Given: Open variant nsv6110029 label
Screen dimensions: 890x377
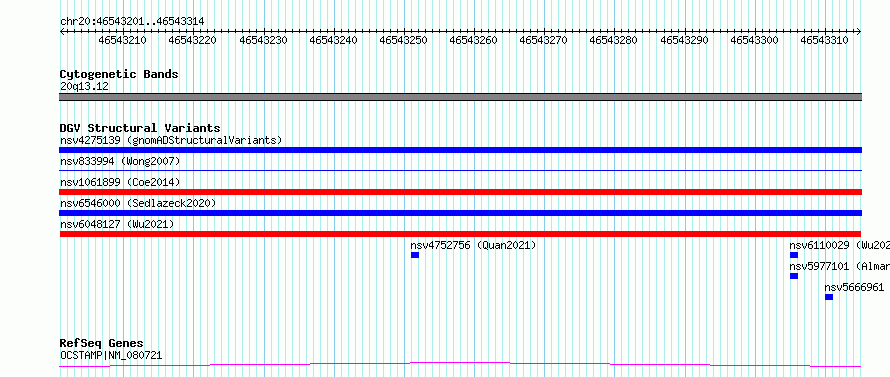Looking at the screenshot, I should pyautogui.click(x=839, y=245).
